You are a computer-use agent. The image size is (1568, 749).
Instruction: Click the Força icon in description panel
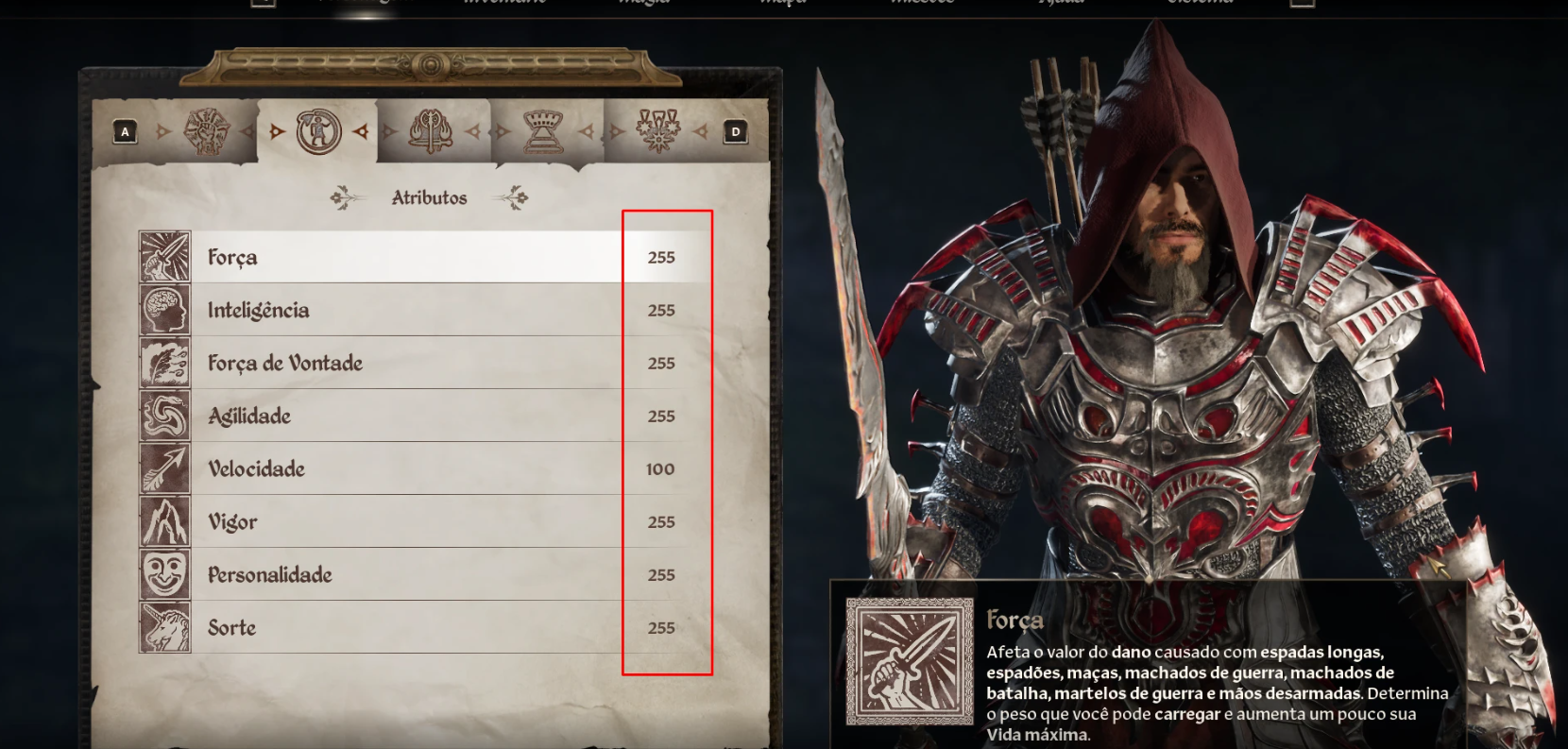click(910, 661)
